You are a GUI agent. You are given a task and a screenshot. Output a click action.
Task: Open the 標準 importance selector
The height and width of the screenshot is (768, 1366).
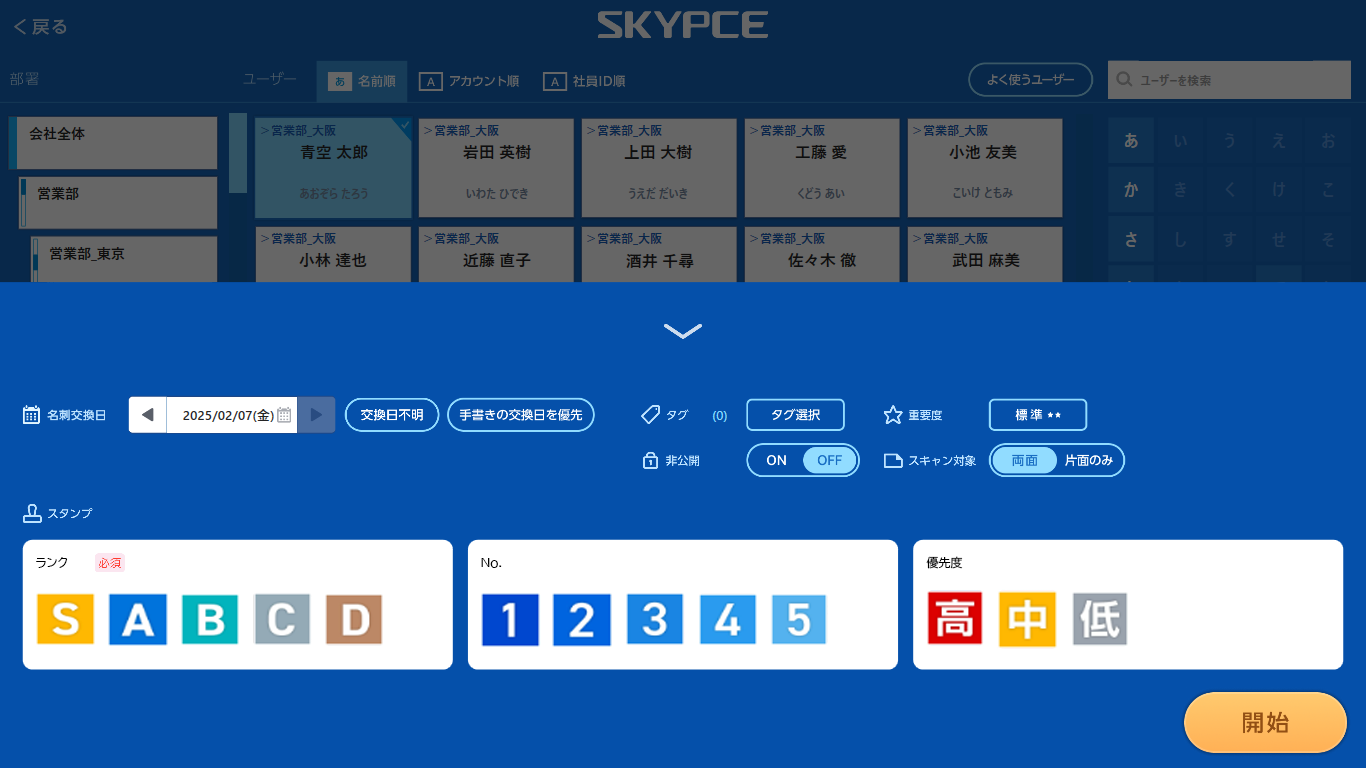click(x=1037, y=415)
